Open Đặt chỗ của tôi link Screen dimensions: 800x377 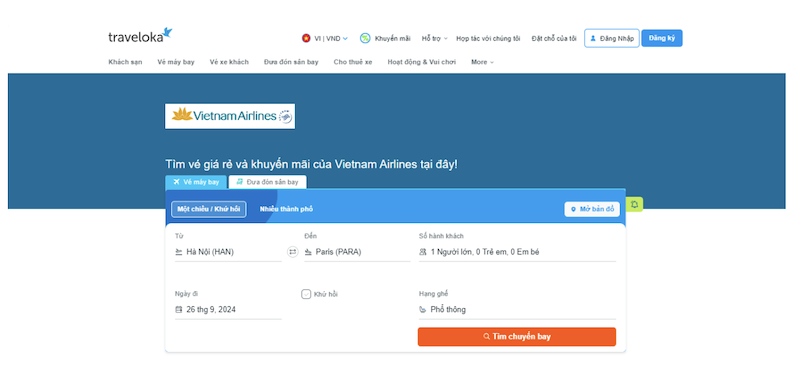tap(554, 38)
